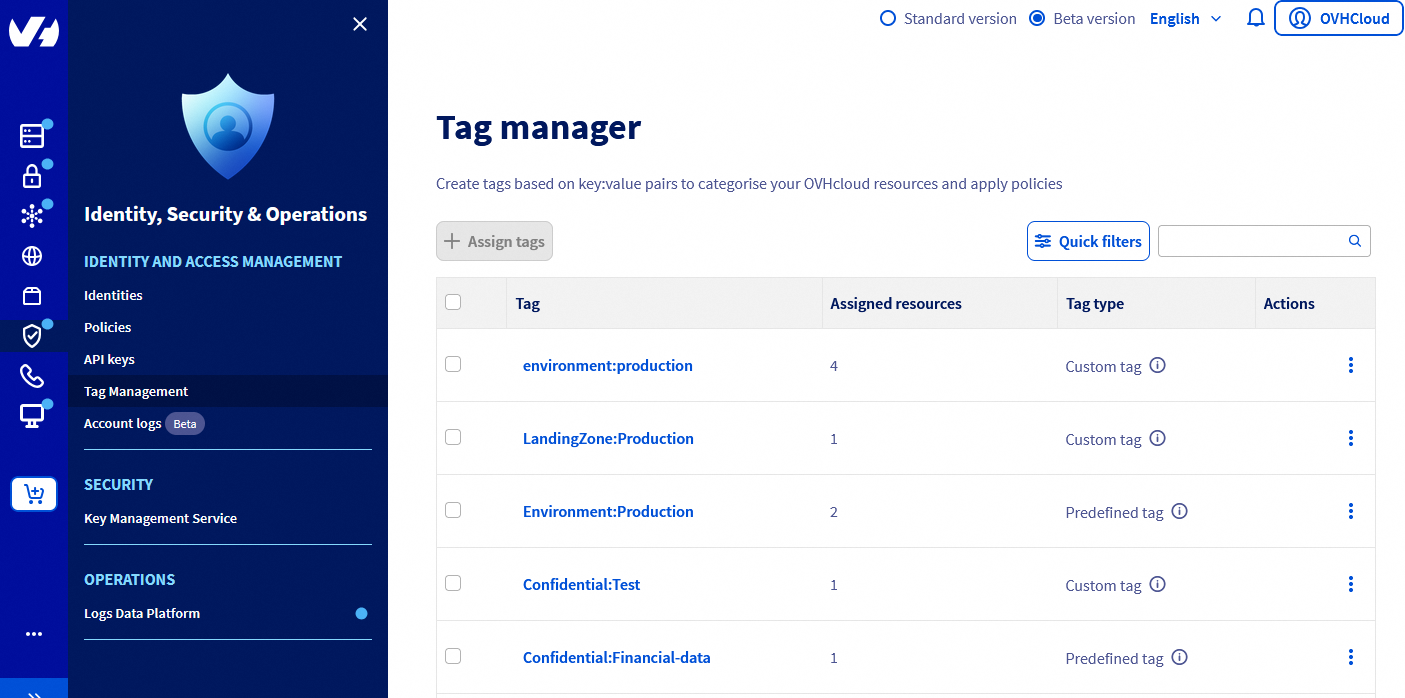This screenshot has height=698, width=1405.
Task: Open the monitor sidebar icon
Action: point(33,414)
